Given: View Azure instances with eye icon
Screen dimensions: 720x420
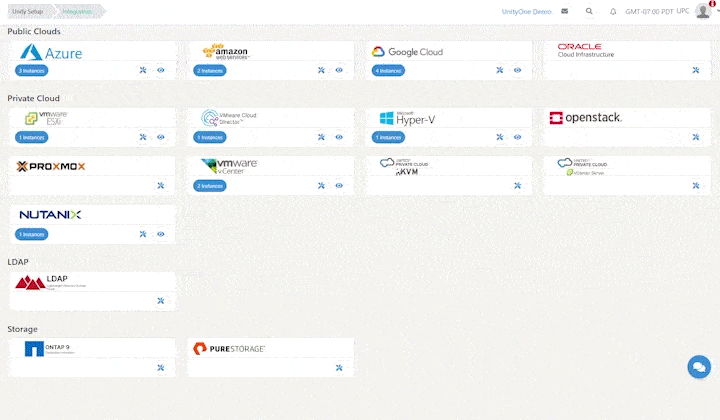Looking at the screenshot, I should coord(161,70).
